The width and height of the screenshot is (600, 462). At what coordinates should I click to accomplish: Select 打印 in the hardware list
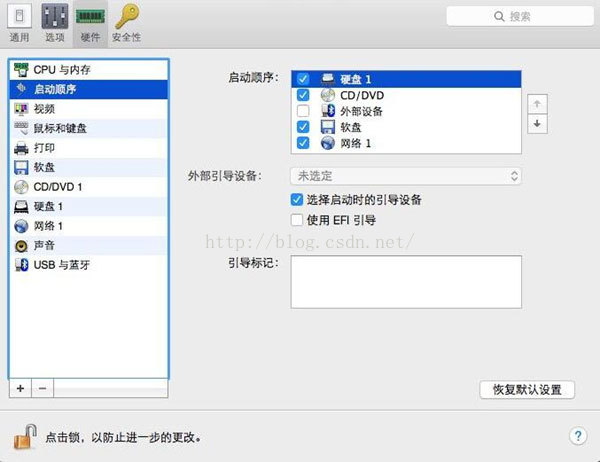tap(88, 148)
